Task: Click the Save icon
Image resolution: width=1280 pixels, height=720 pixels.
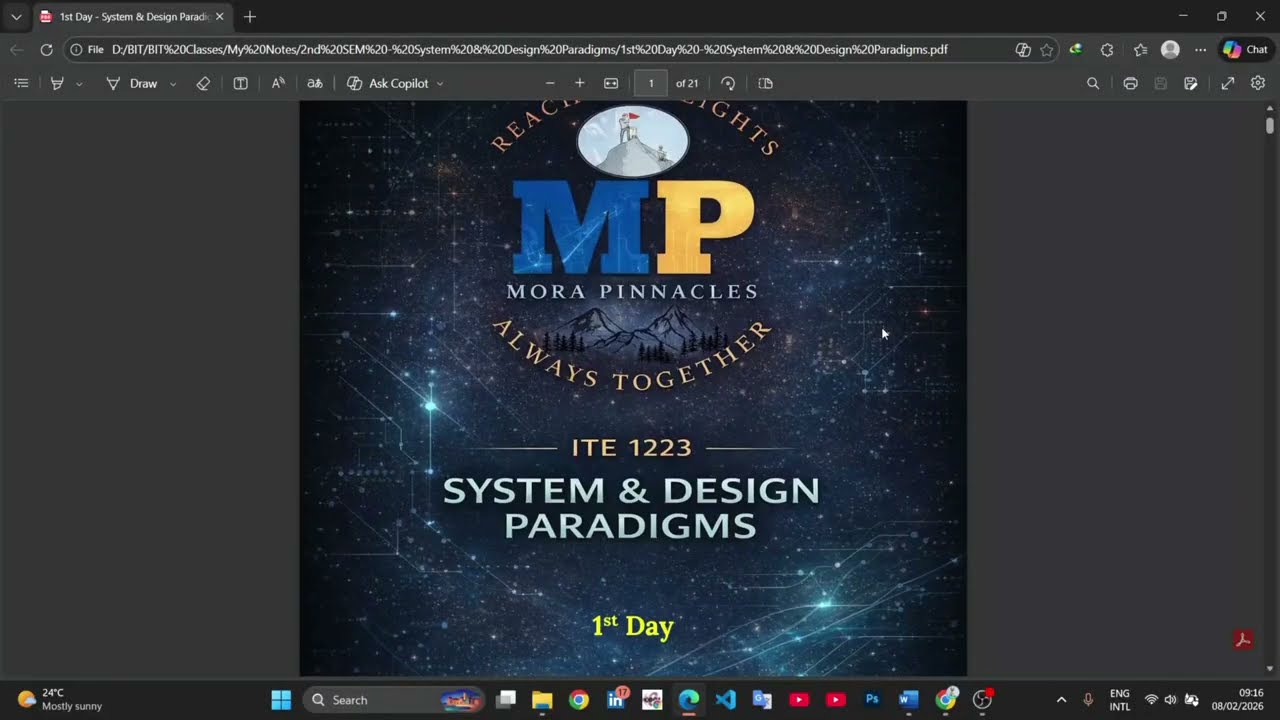Action: (1160, 83)
